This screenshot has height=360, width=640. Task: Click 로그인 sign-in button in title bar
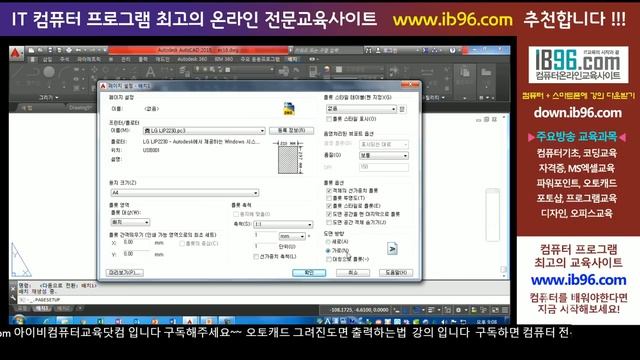pyautogui.click(x=391, y=51)
